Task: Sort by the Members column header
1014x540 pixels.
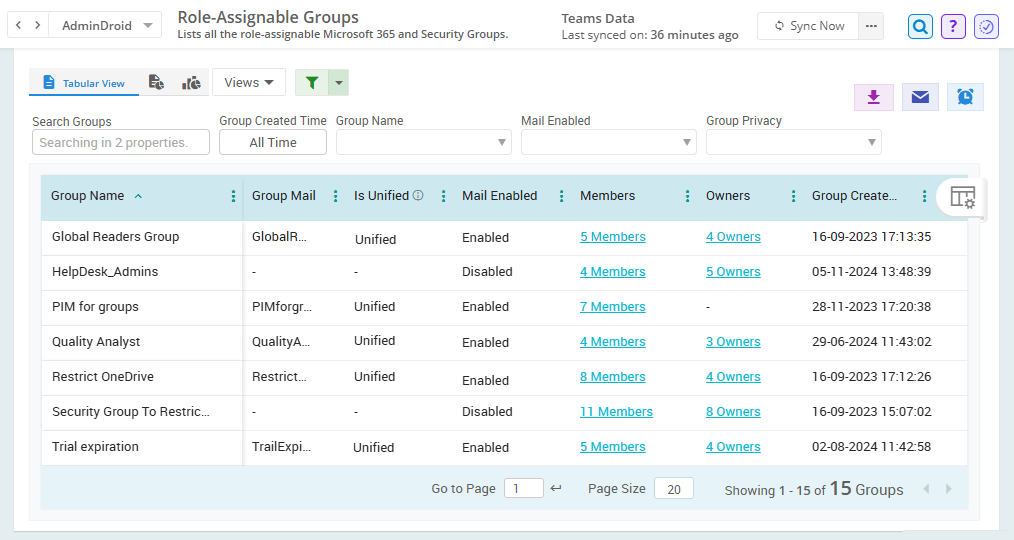Action: click(608, 196)
